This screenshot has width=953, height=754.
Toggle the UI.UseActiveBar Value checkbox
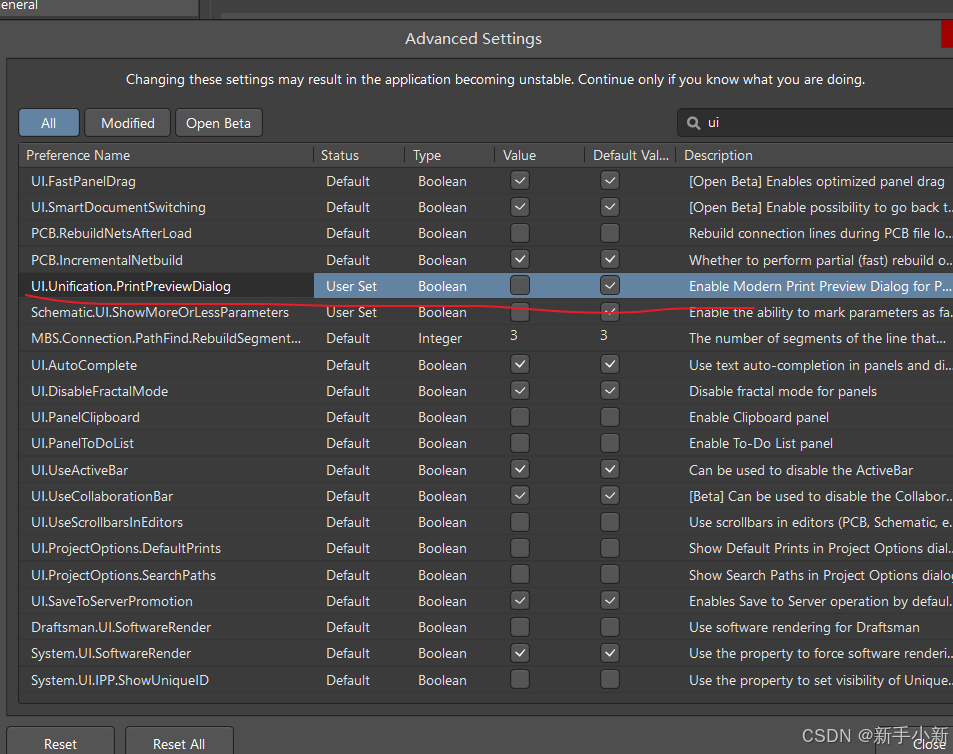pos(520,469)
